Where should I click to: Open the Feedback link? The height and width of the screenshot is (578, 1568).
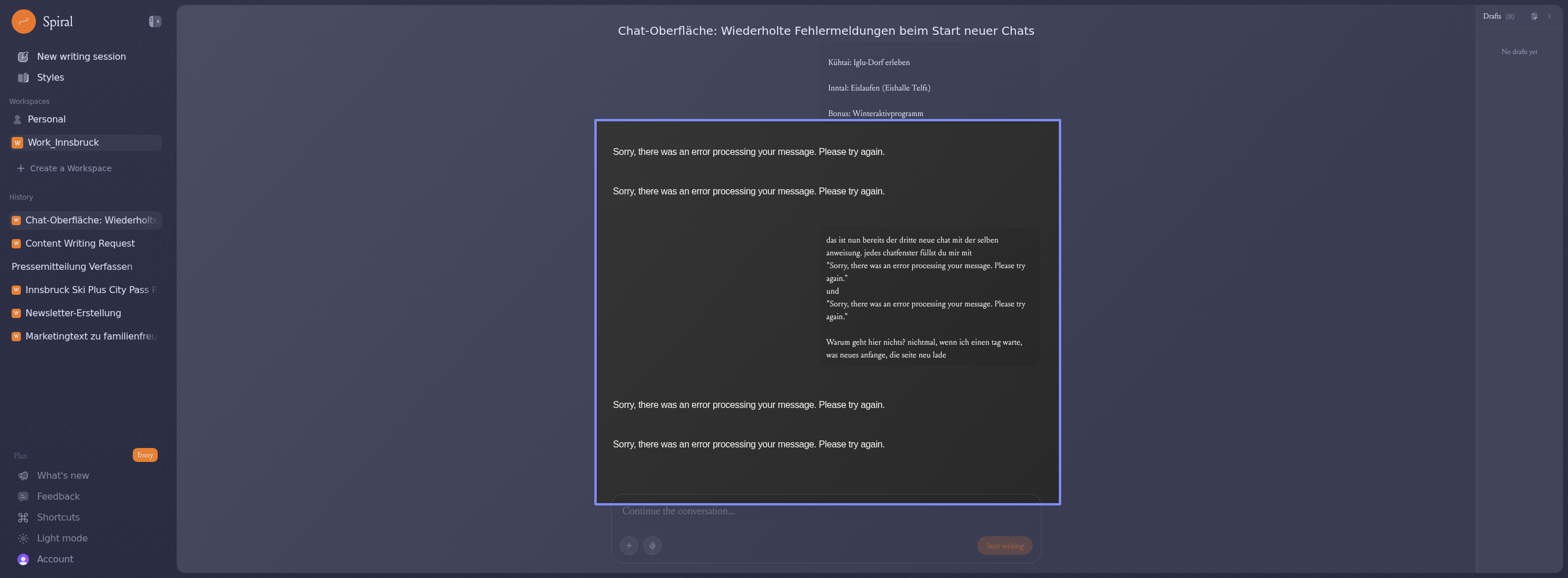58,496
